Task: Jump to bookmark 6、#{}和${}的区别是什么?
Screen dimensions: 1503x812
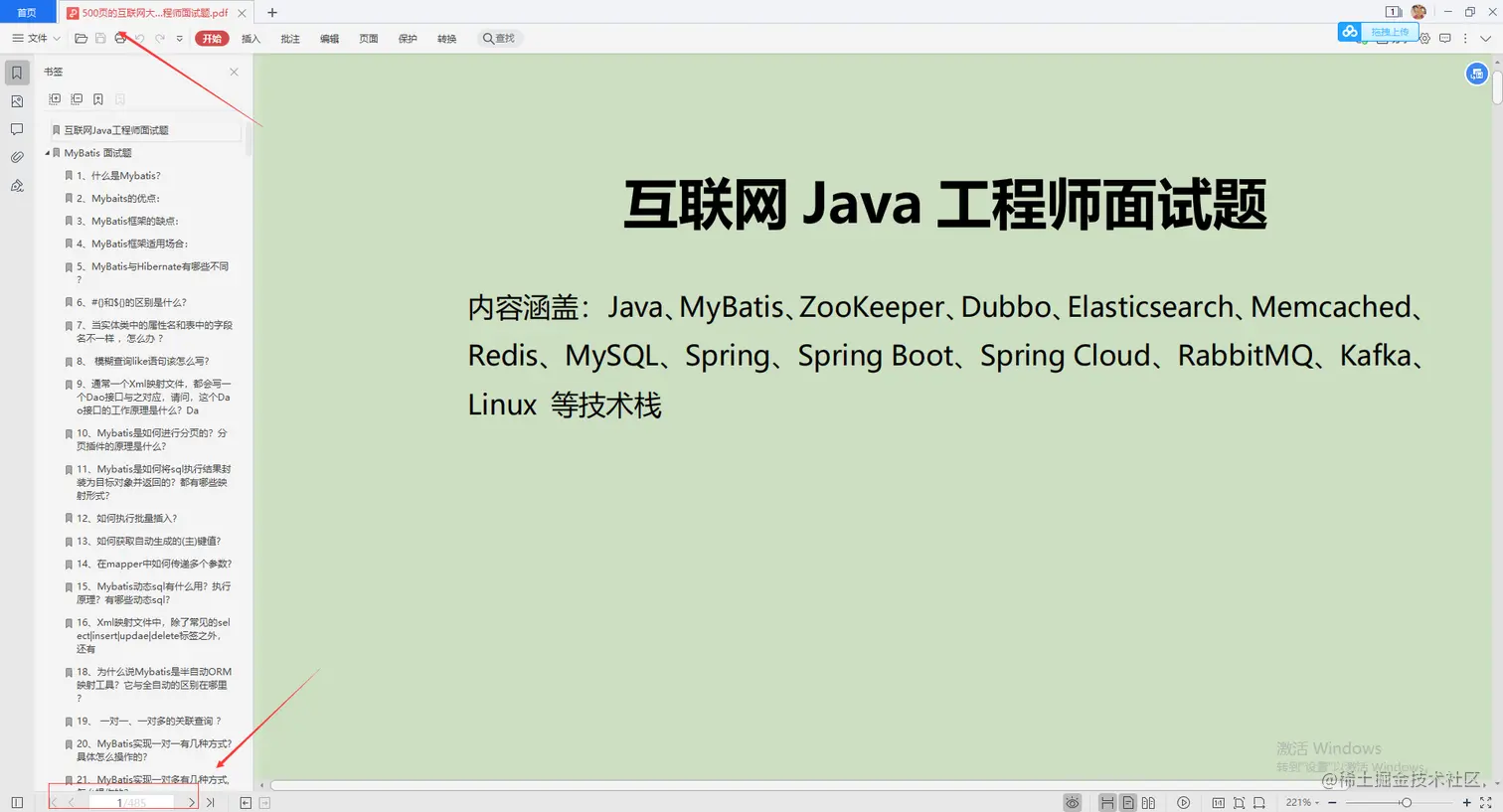Action: [131, 302]
